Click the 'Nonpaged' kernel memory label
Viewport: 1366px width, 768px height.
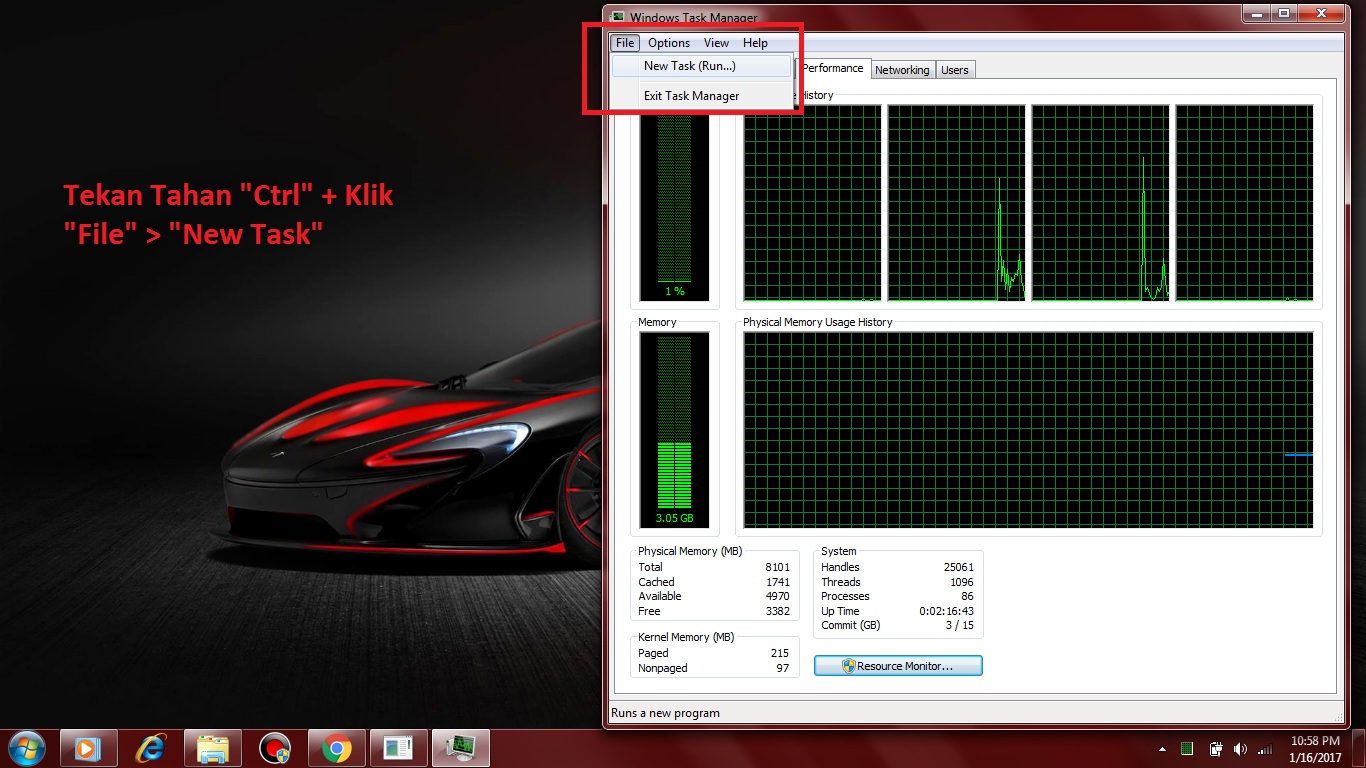pos(663,668)
